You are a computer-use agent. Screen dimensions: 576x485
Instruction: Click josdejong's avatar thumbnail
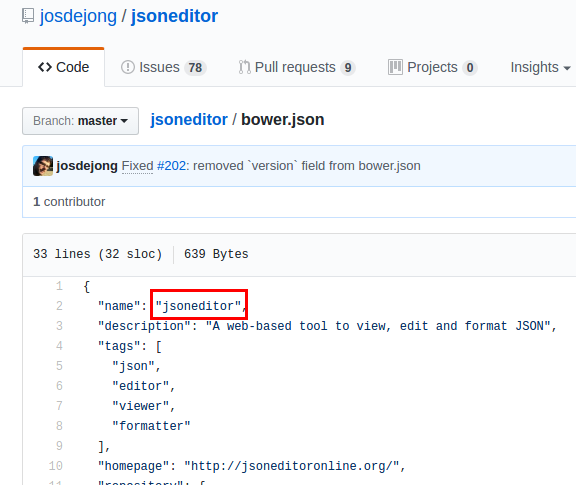tap(43, 166)
